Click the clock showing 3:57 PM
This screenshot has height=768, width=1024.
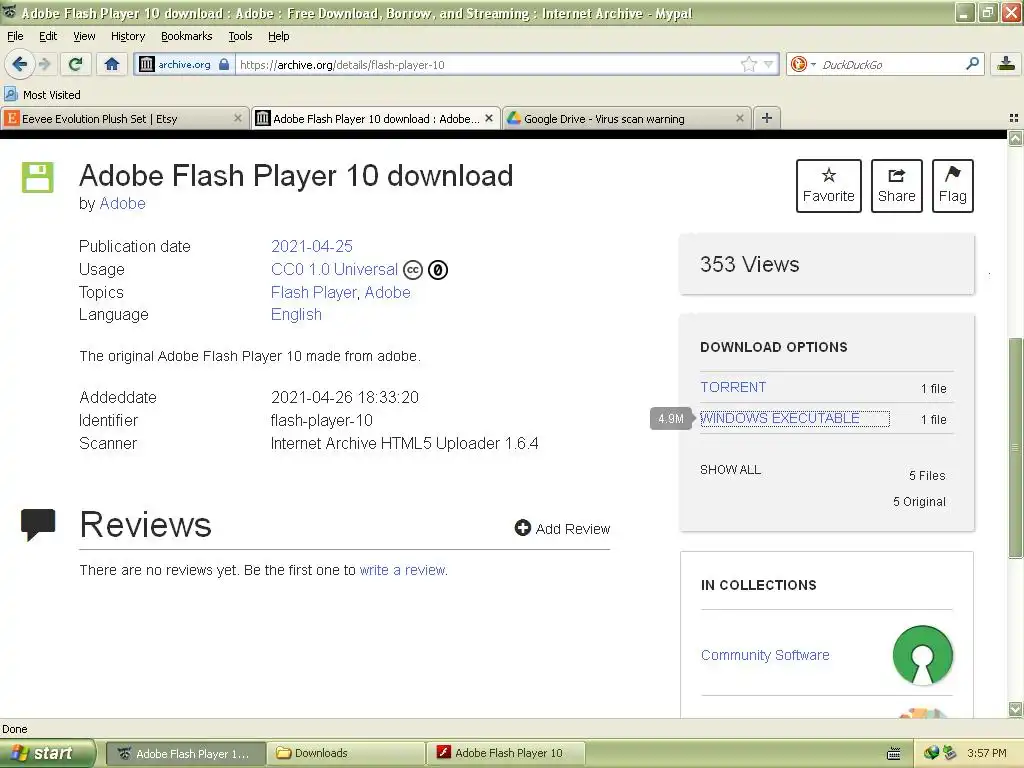click(x=986, y=753)
